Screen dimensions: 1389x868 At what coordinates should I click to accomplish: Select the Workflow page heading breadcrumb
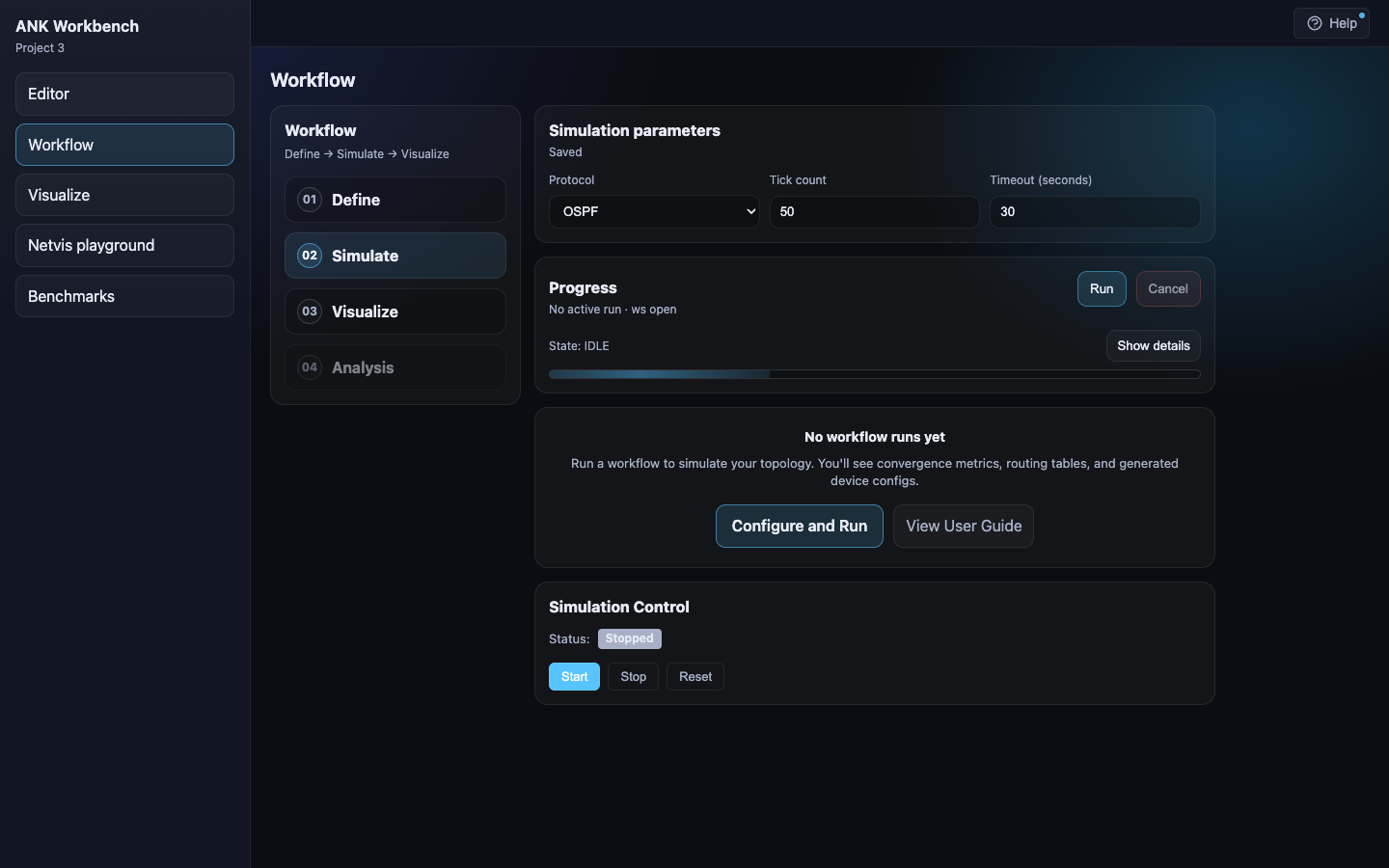click(313, 80)
